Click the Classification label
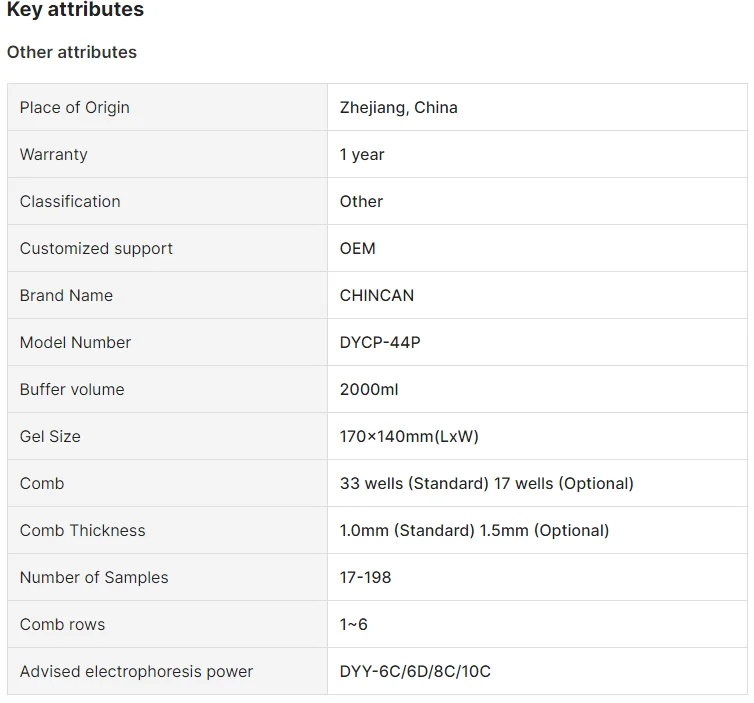The image size is (754, 703). (x=70, y=201)
